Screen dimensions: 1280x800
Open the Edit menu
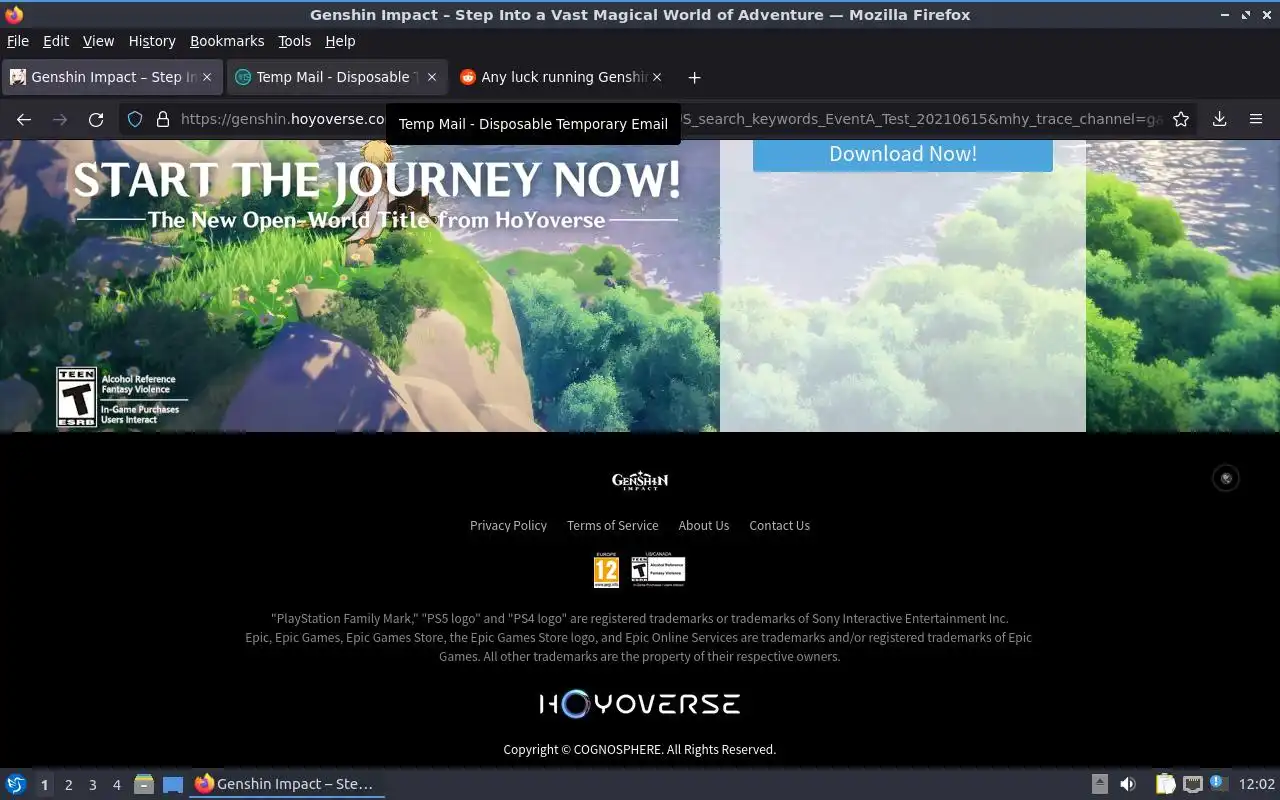click(x=56, y=41)
